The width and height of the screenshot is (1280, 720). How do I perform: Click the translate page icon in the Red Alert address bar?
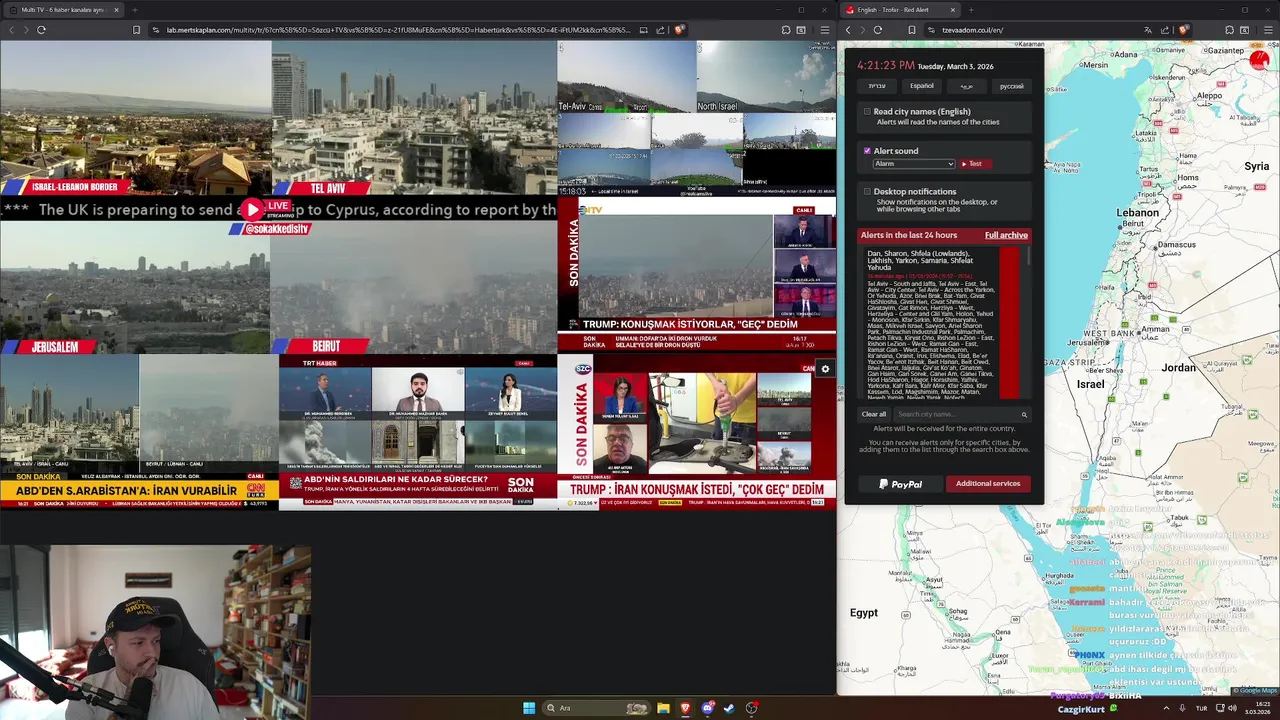tap(1147, 30)
